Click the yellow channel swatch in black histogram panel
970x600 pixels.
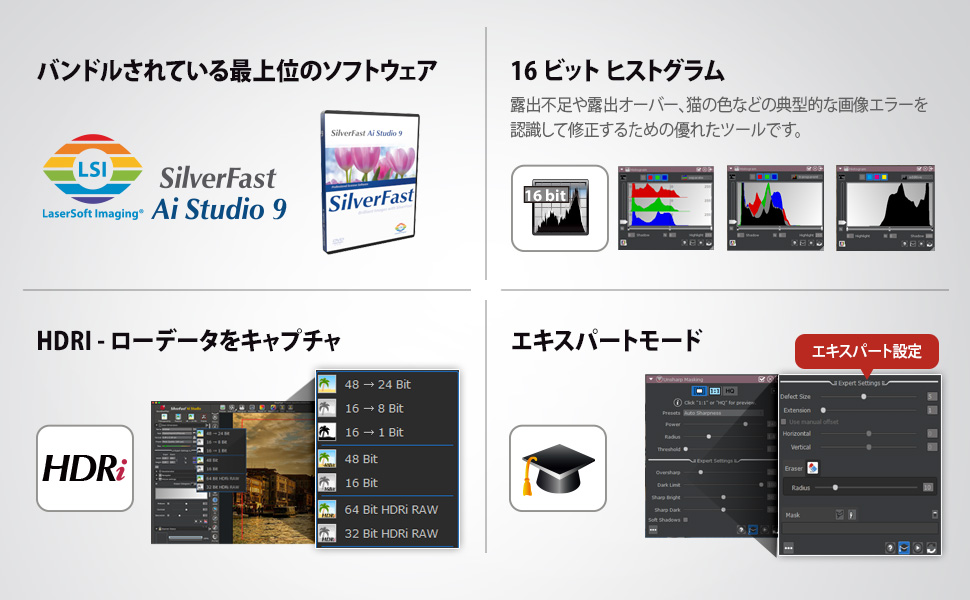pyautogui.click(x=884, y=177)
